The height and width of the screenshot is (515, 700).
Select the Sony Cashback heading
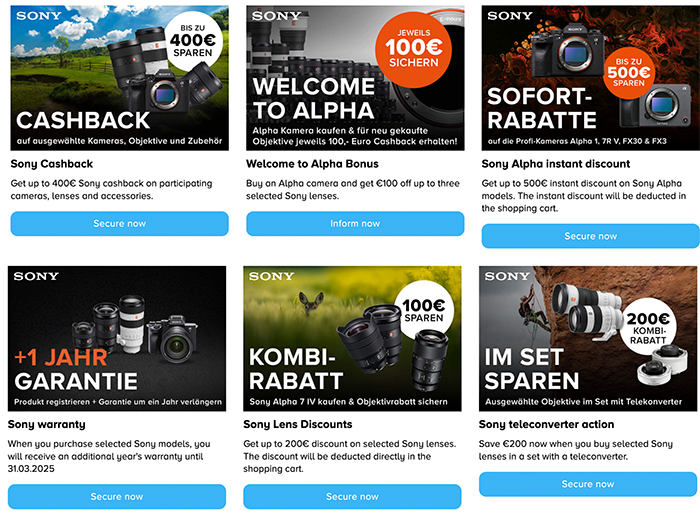point(52,164)
